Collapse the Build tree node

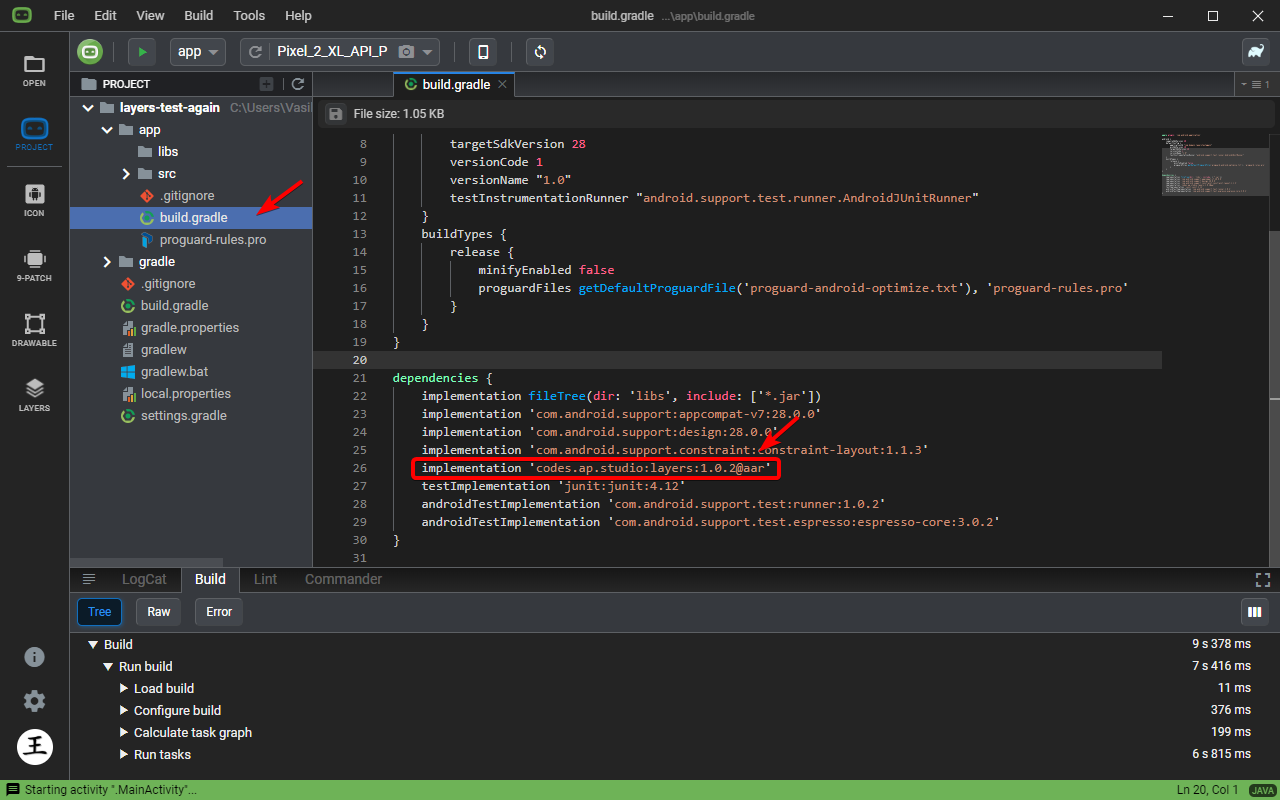[x=93, y=645]
